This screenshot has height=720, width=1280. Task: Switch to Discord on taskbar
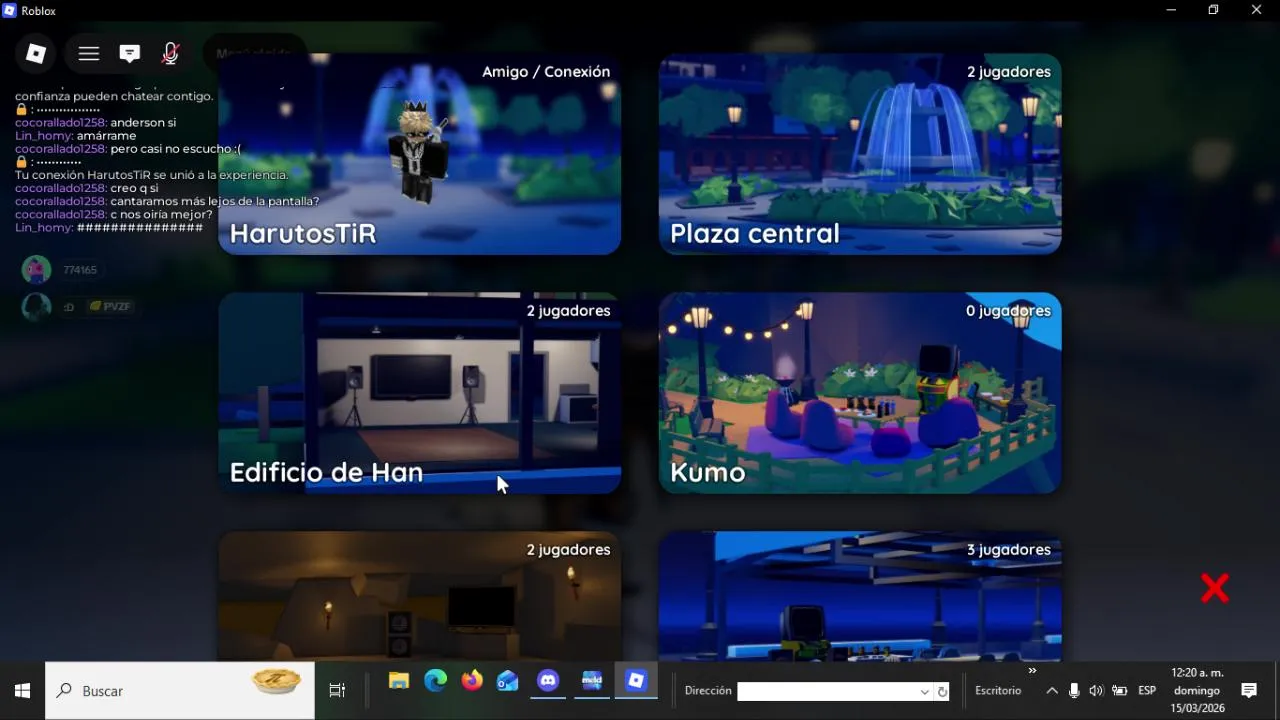[x=548, y=682]
